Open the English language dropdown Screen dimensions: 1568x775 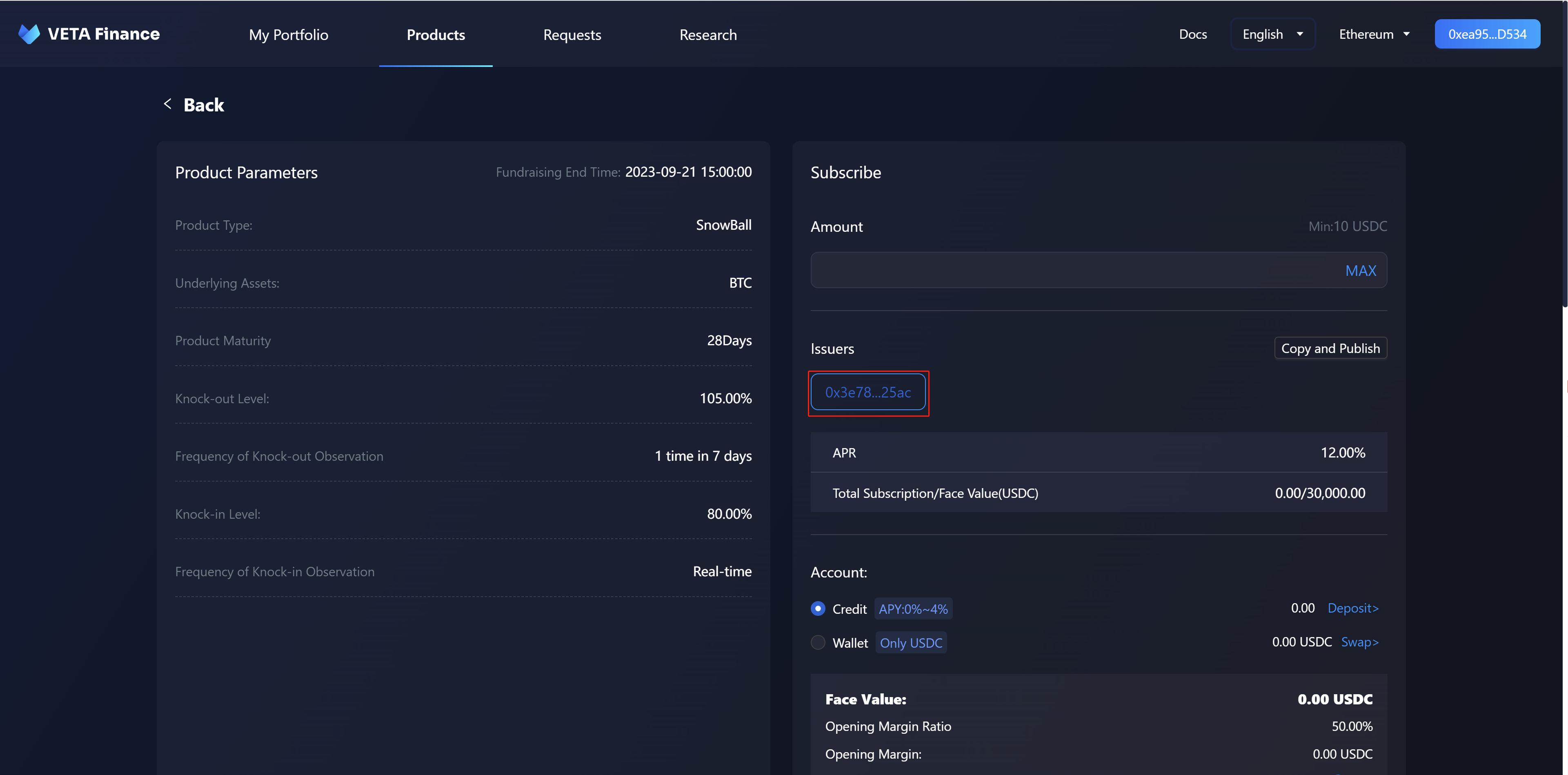click(x=1272, y=34)
